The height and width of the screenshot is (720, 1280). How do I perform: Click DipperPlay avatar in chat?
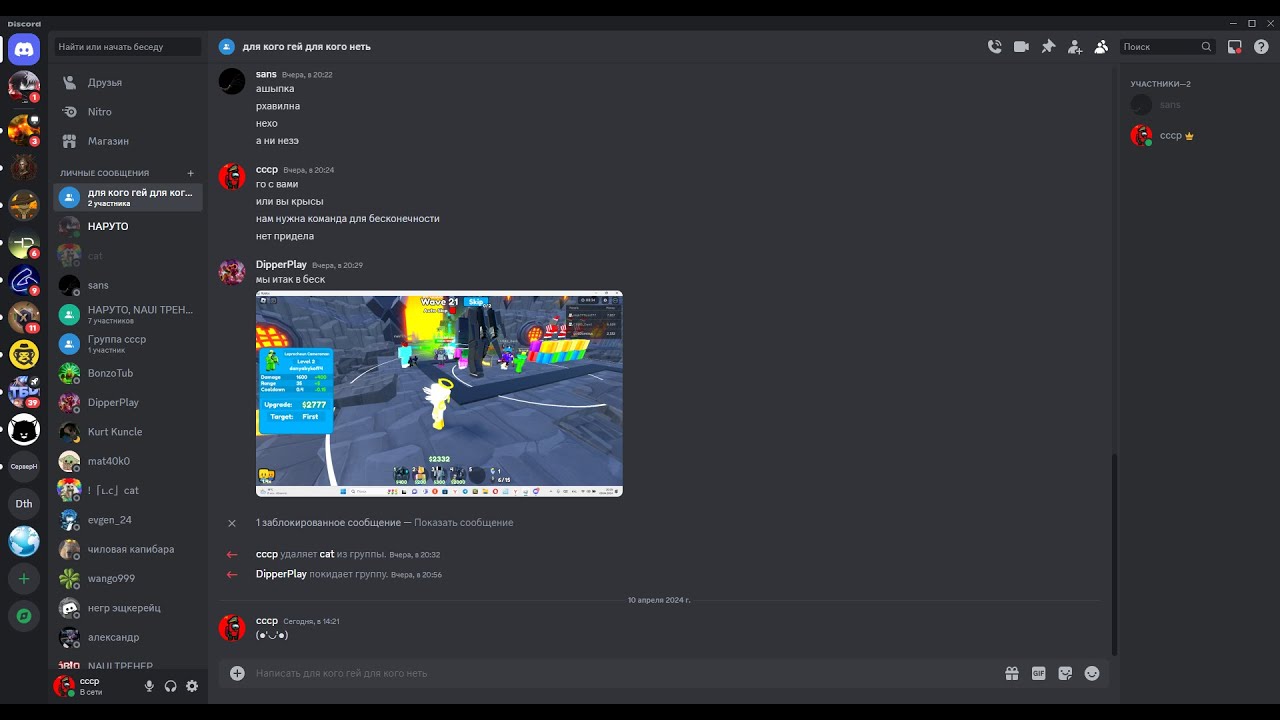tap(232, 272)
